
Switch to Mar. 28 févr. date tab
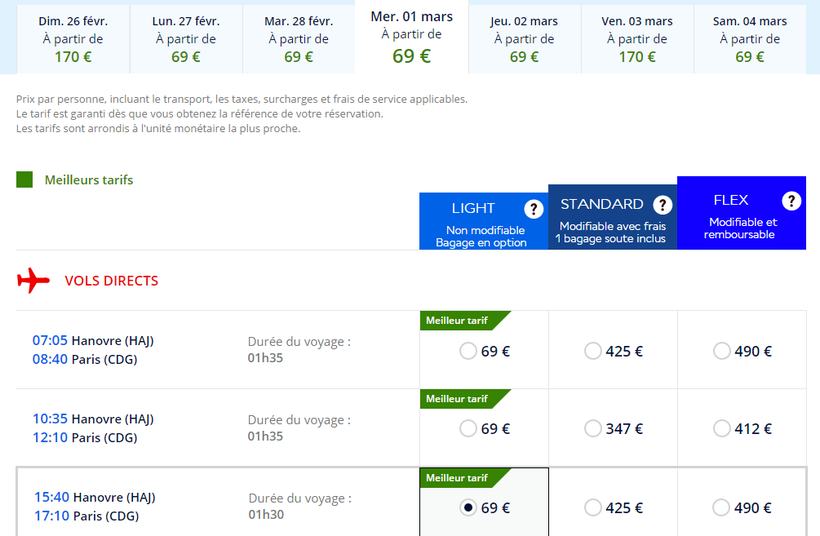point(298,38)
